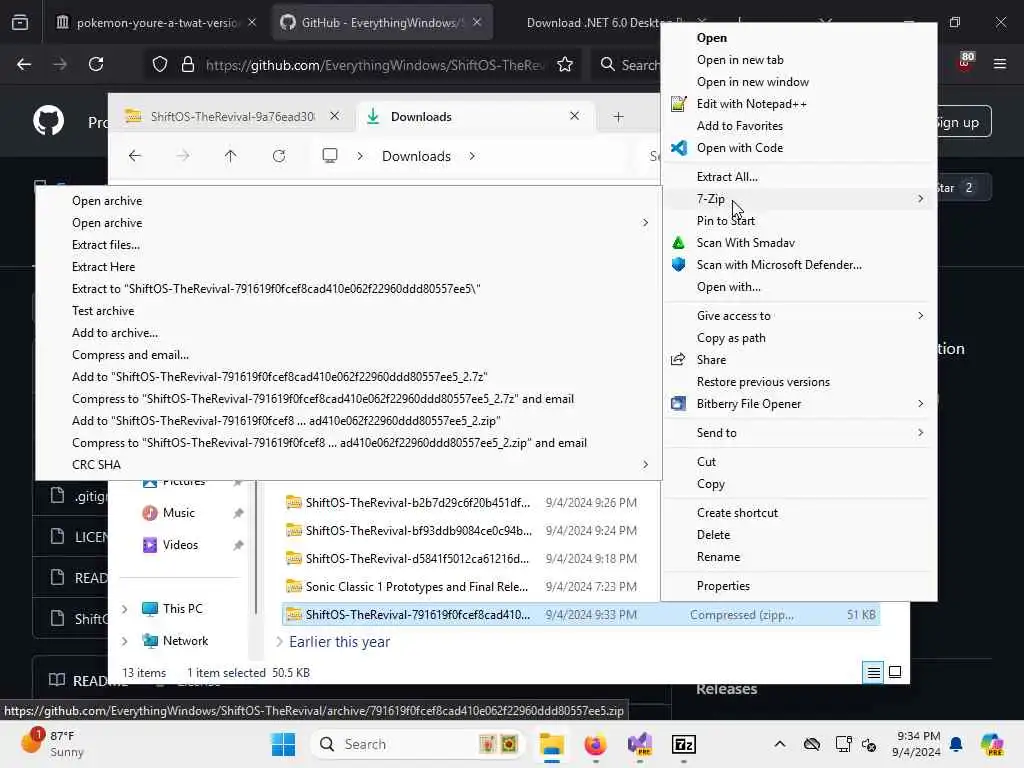This screenshot has width=1024, height=768.
Task: Click the Firefox address bar URL
Action: click(x=374, y=65)
